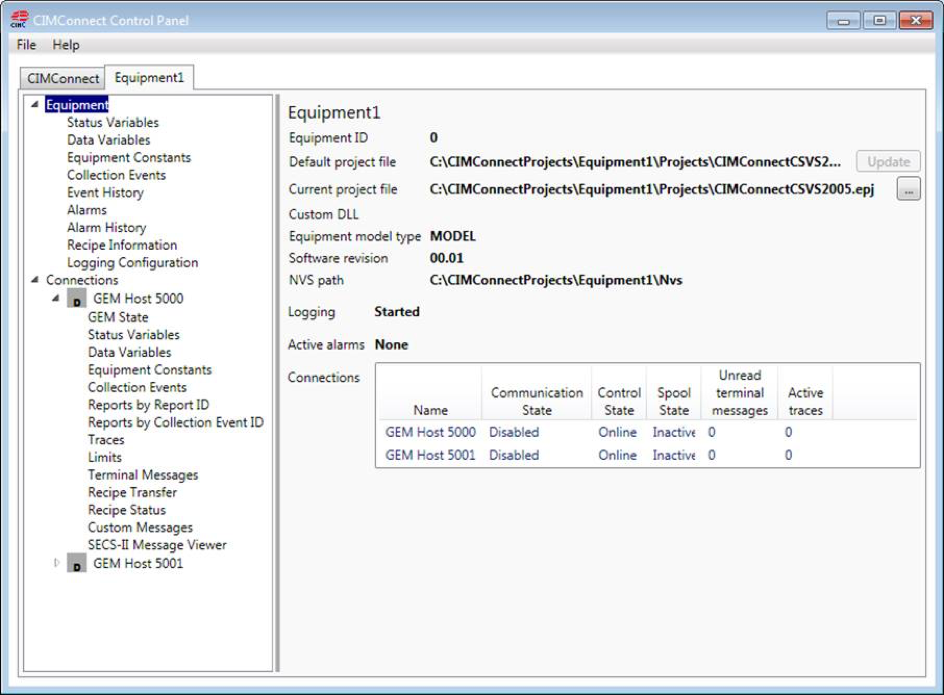Select Terminal Messages under GEM Host 5000
The height and width of the screenshot is (695, 944).
pos(143,476)
